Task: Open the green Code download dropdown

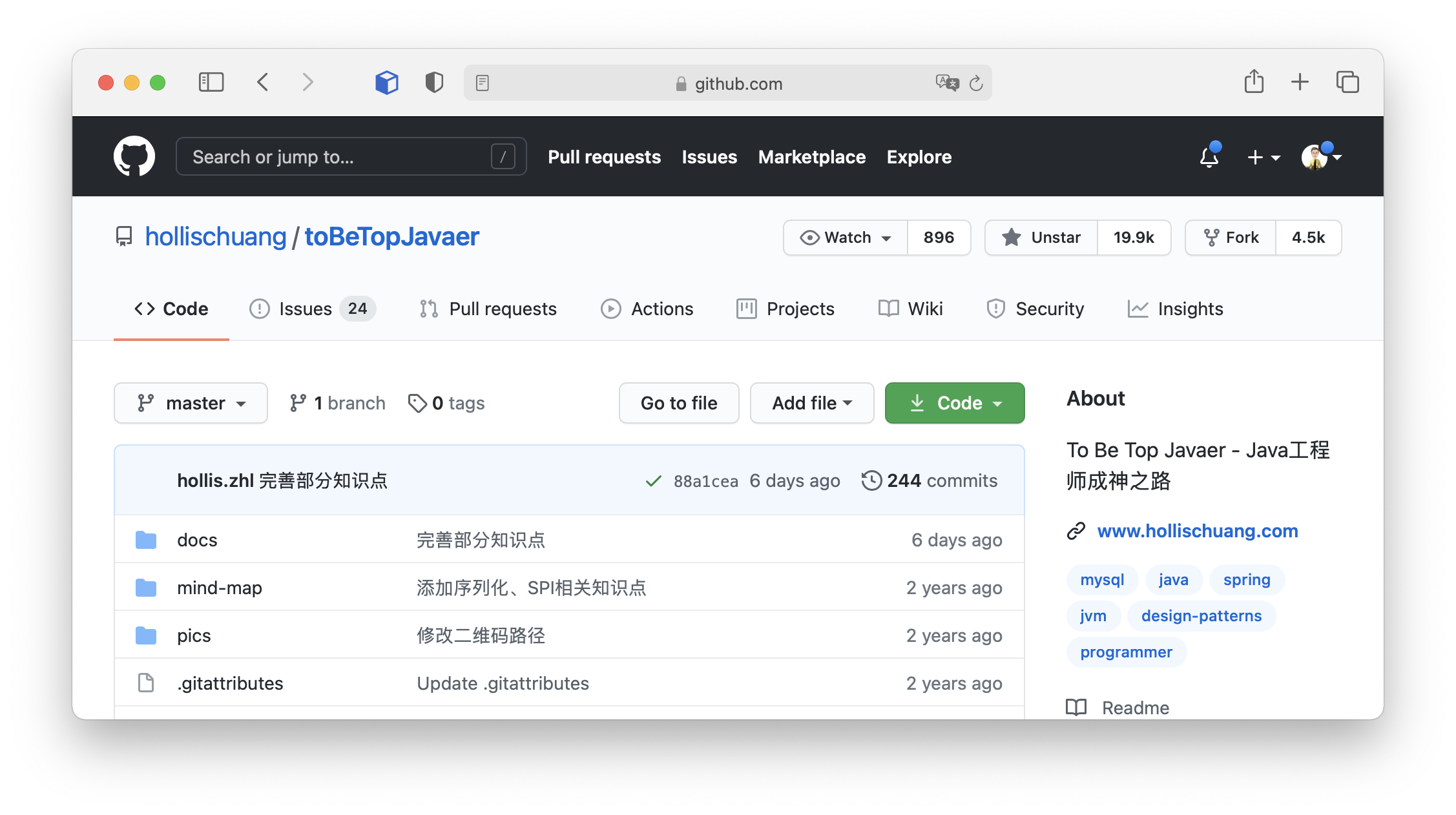Action: [955, 403]
